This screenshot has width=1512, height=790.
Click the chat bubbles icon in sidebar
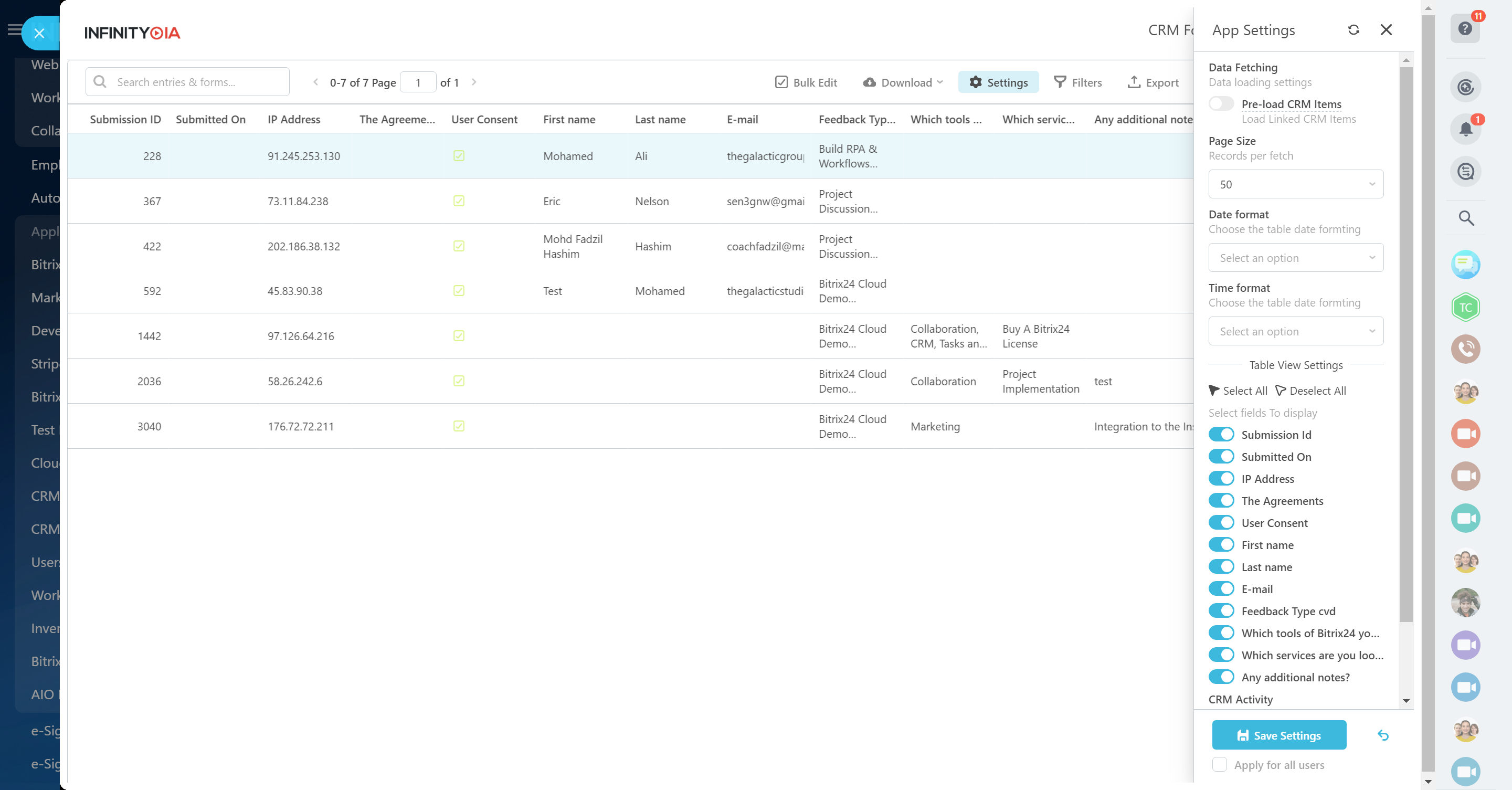[1466, 265]
